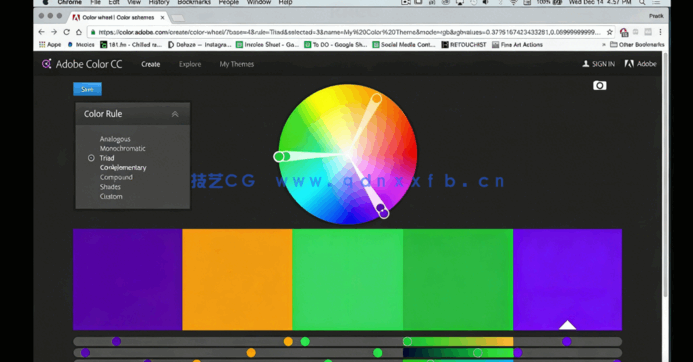Open the Fine Art Actions bookmark
The image size is (693, 362).
tap(518, 45)
